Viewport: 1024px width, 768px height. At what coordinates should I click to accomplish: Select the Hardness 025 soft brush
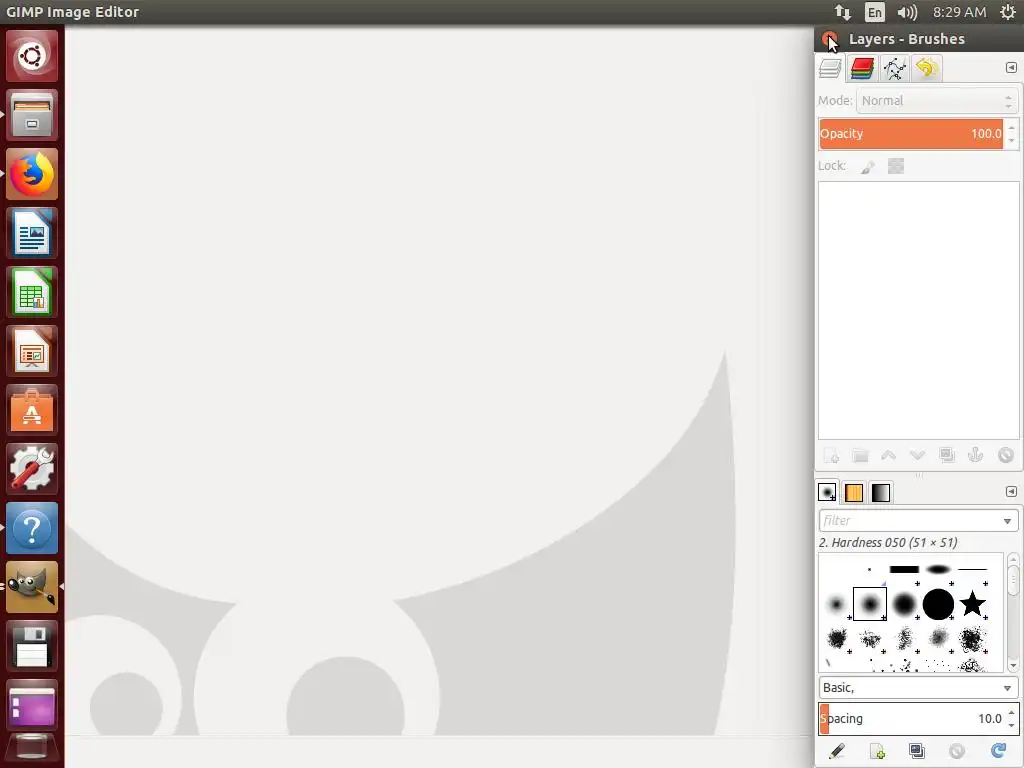(x=836, y=604)
